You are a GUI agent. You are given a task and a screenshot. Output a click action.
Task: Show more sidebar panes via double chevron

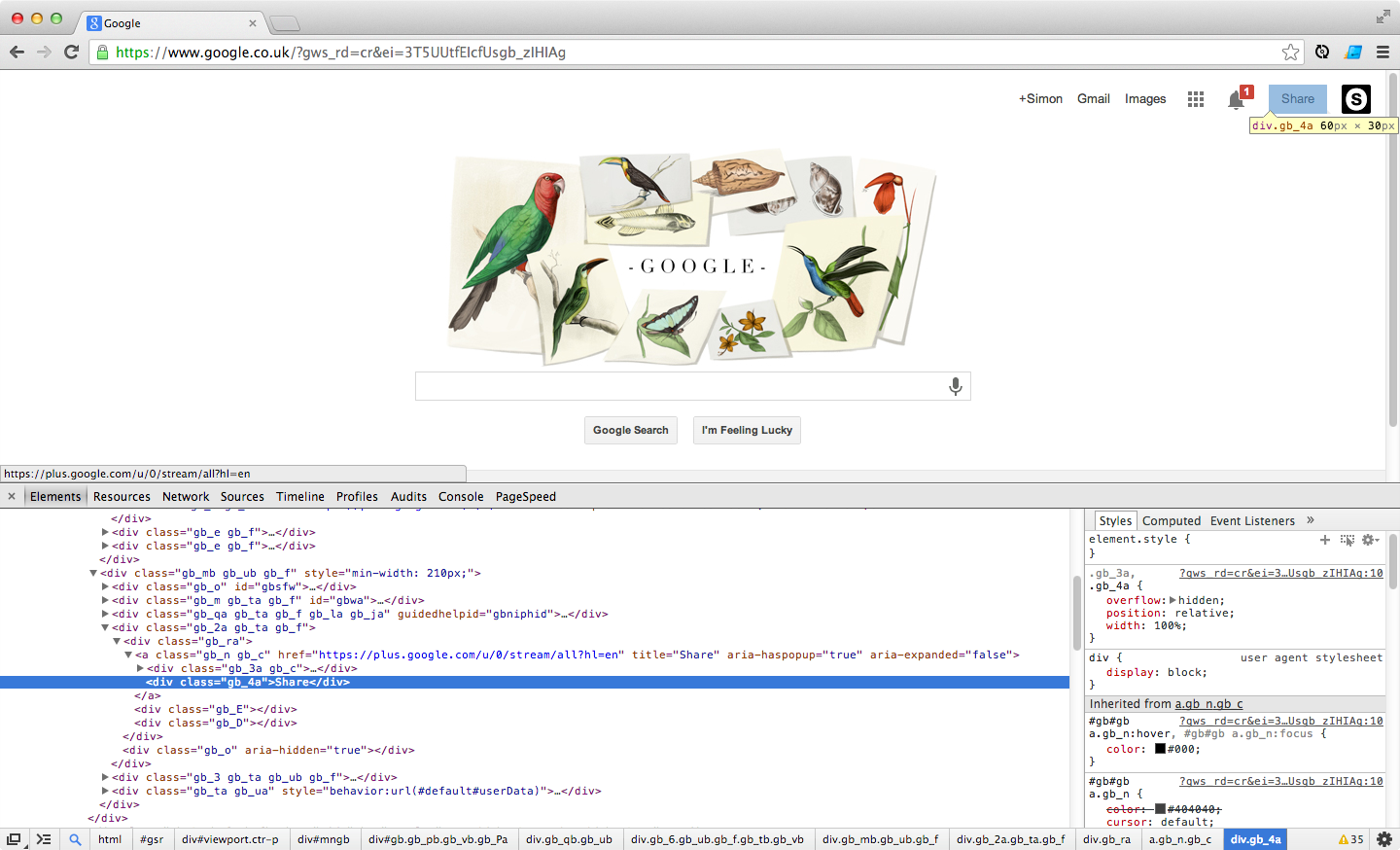pos(1311,520)
